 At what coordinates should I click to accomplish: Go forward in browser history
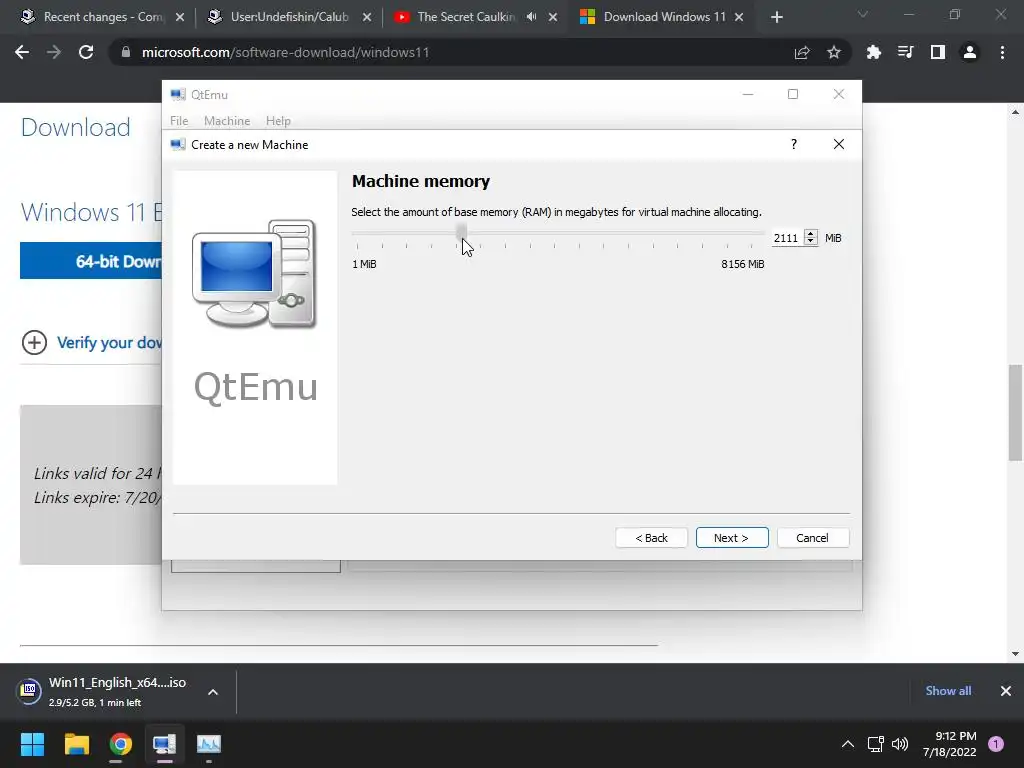54,52
